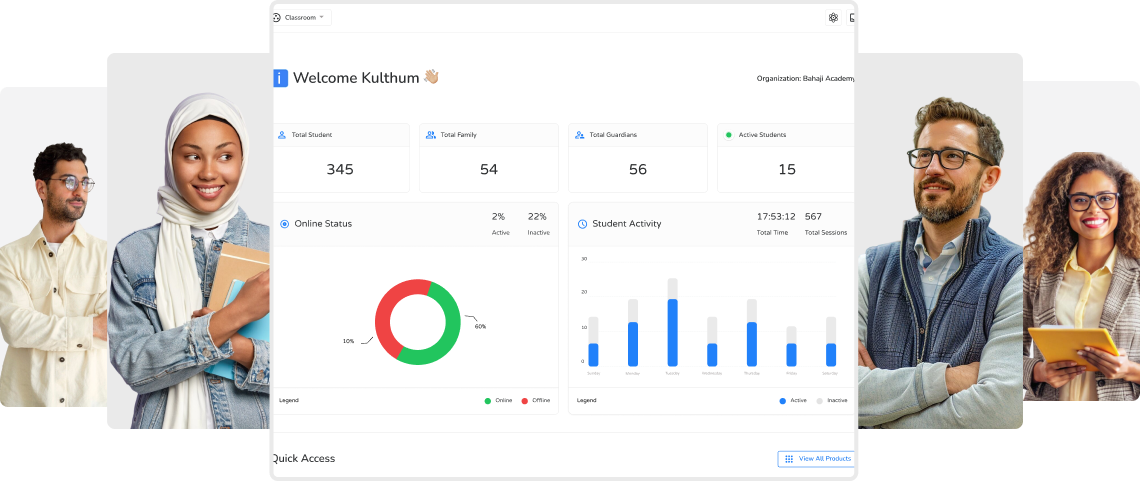1140x481 pixels.
Task: Toggle the Online legend series
Action: click(498, 400)
